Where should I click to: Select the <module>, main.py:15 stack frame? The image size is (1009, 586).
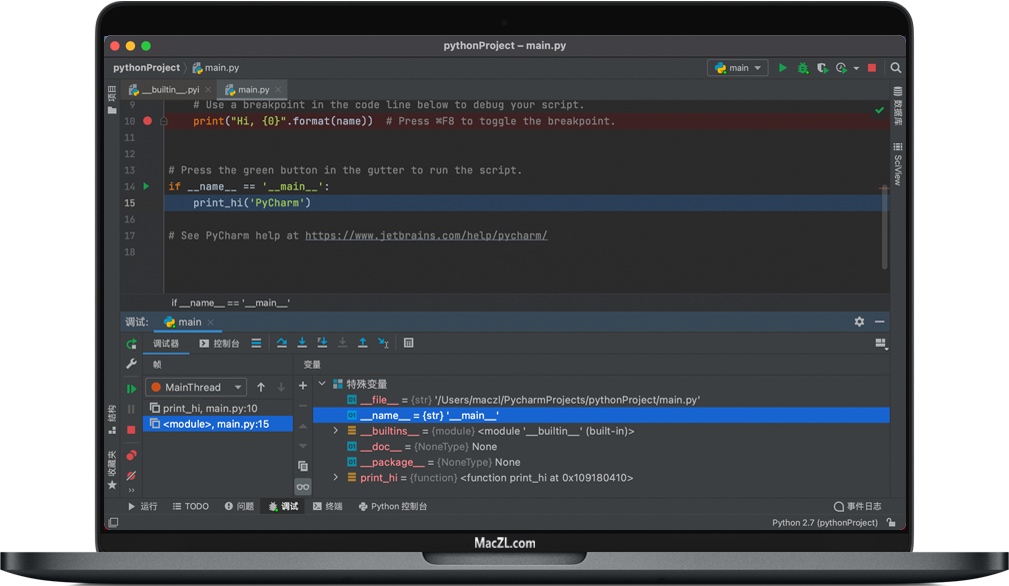pyautogui.click(x=218, y=424)
